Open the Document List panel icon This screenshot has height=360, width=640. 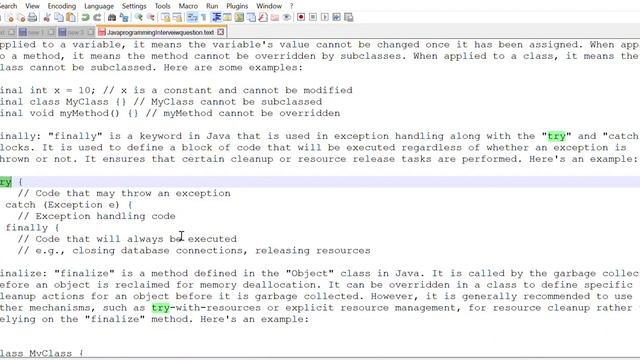251,18
